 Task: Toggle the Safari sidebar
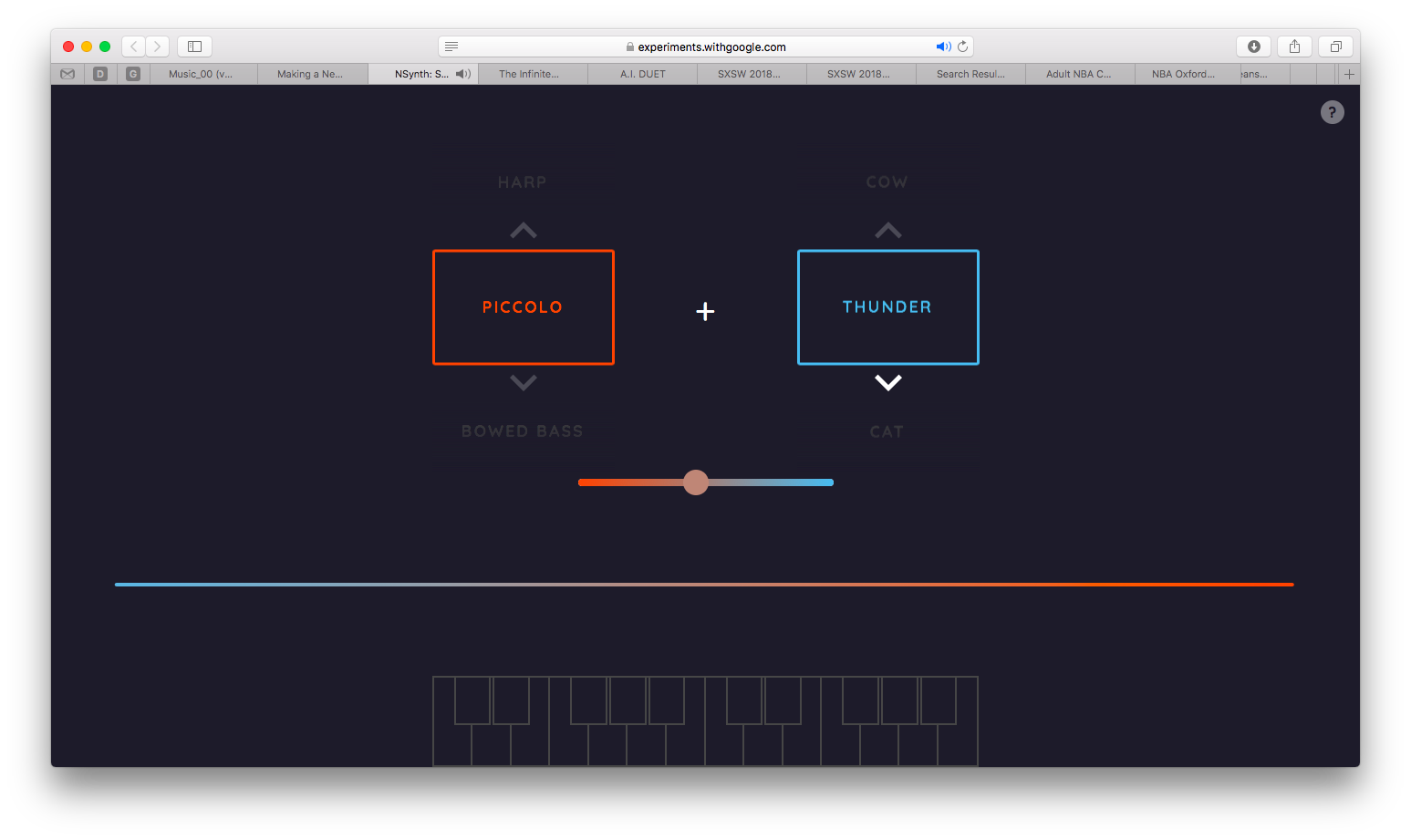click(x=194, y=46)
